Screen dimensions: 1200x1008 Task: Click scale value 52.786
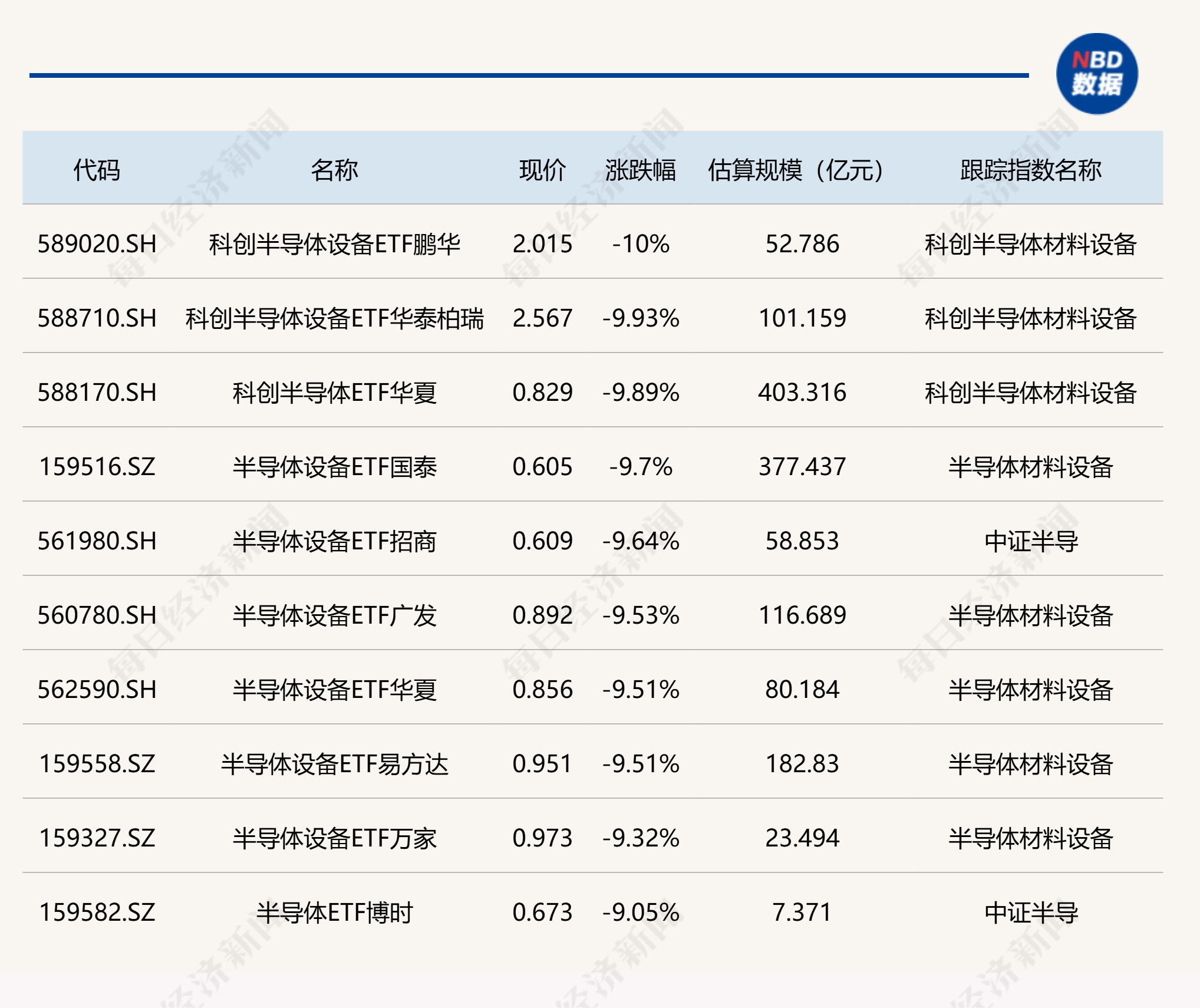coord(802,244)
